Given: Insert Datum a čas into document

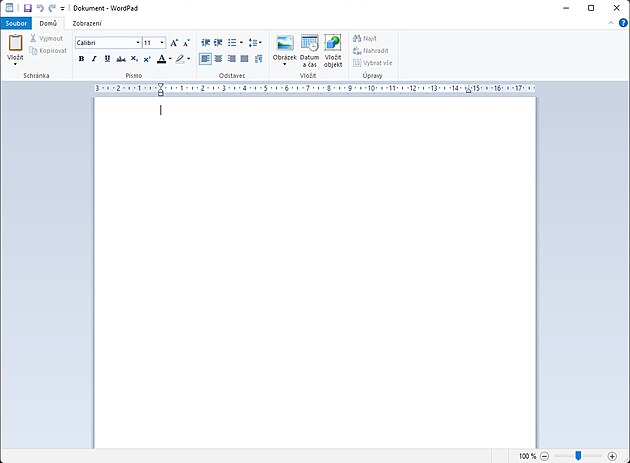Looking at the screenshot, I should [x=309, y=43].
